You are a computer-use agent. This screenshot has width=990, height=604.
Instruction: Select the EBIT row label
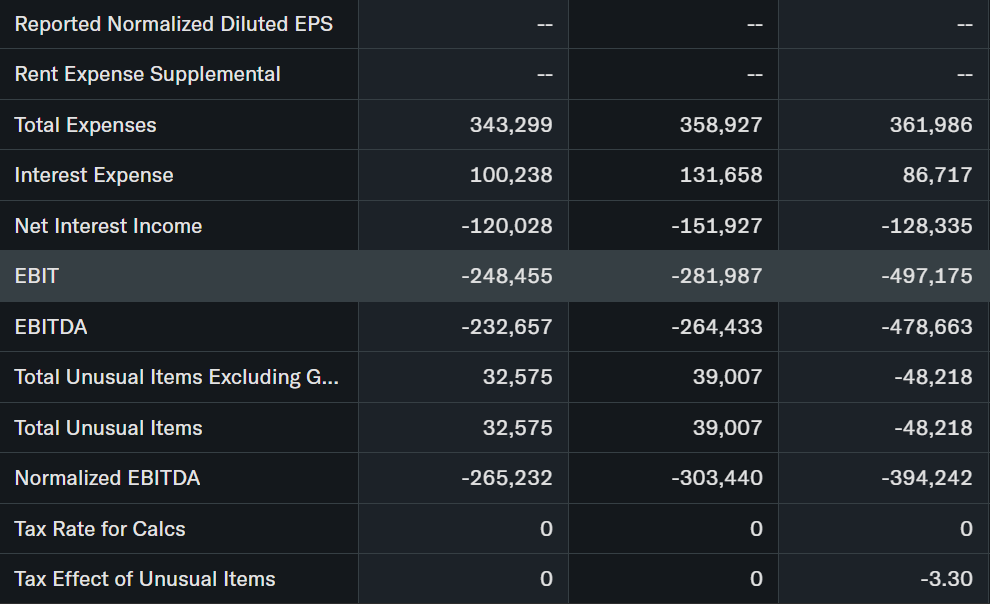(x=37, y=276)
